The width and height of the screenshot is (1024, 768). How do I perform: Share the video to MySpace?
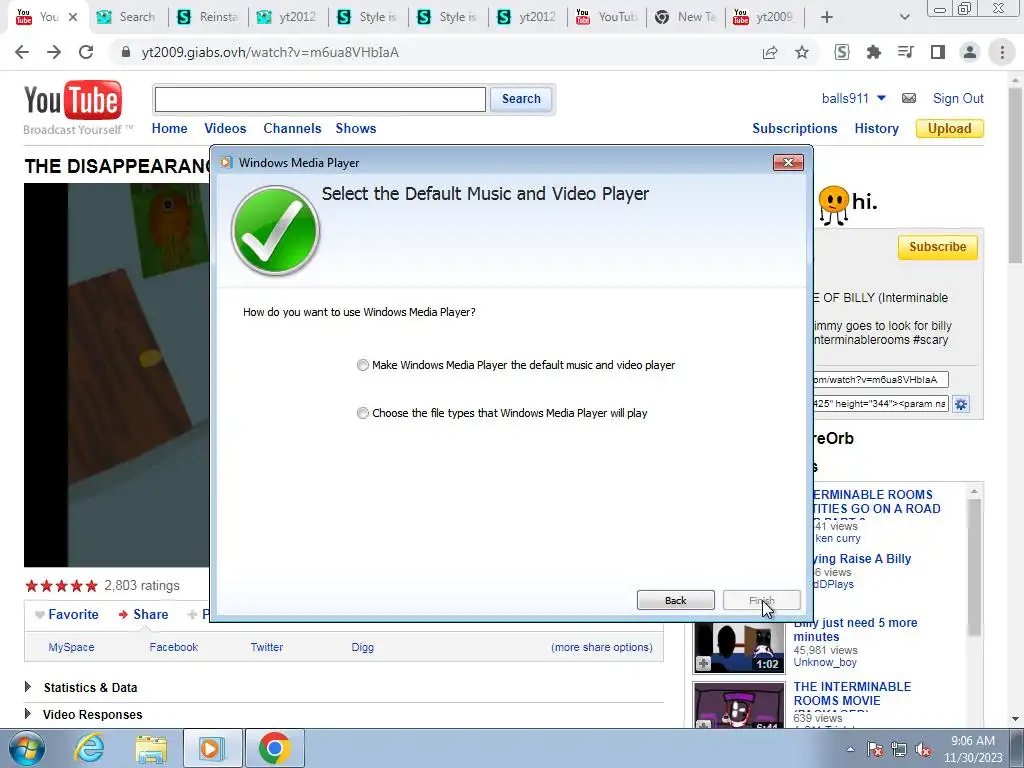pos(71,647)
